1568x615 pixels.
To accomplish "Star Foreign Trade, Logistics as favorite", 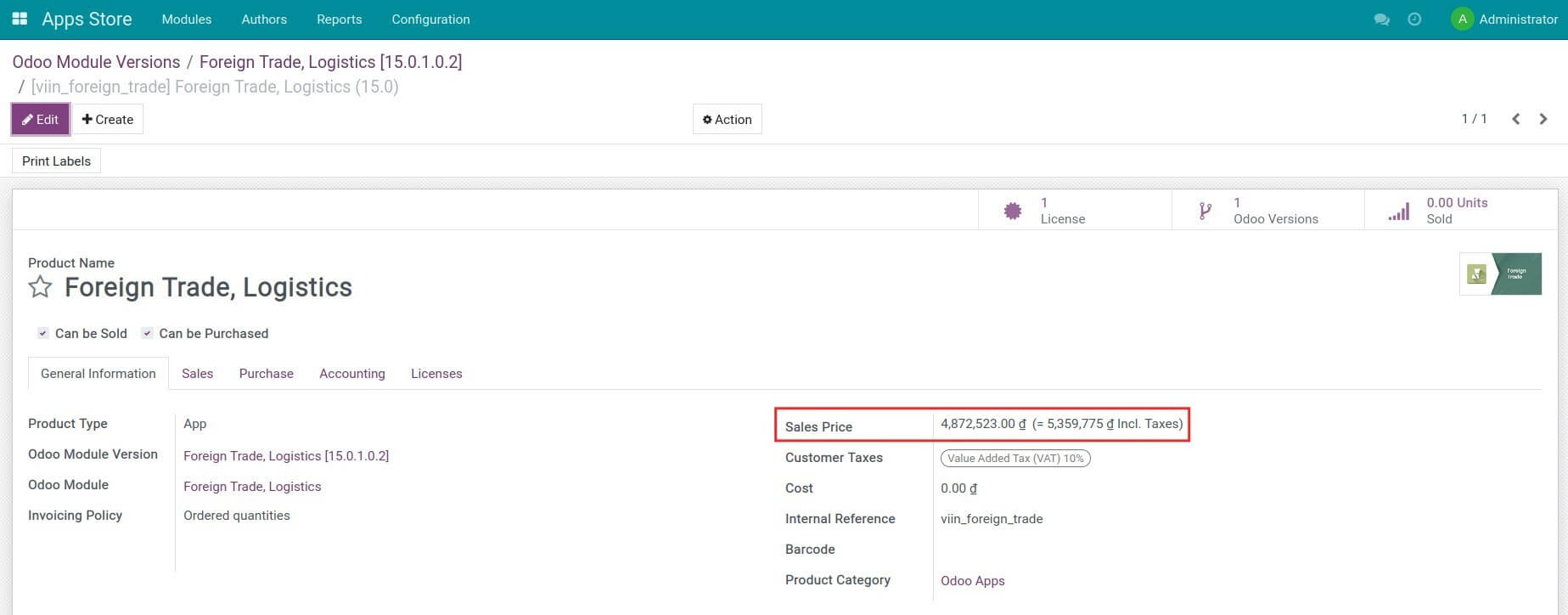I will [40, 287].
